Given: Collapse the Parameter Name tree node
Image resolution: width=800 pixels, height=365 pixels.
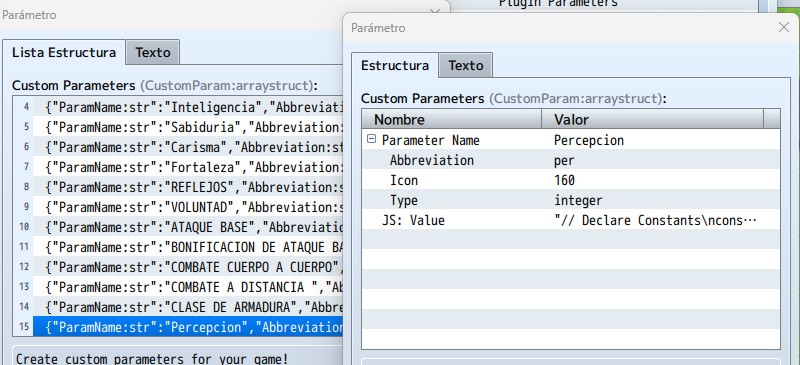Looking at the screenshot, I should click(371, 139).
